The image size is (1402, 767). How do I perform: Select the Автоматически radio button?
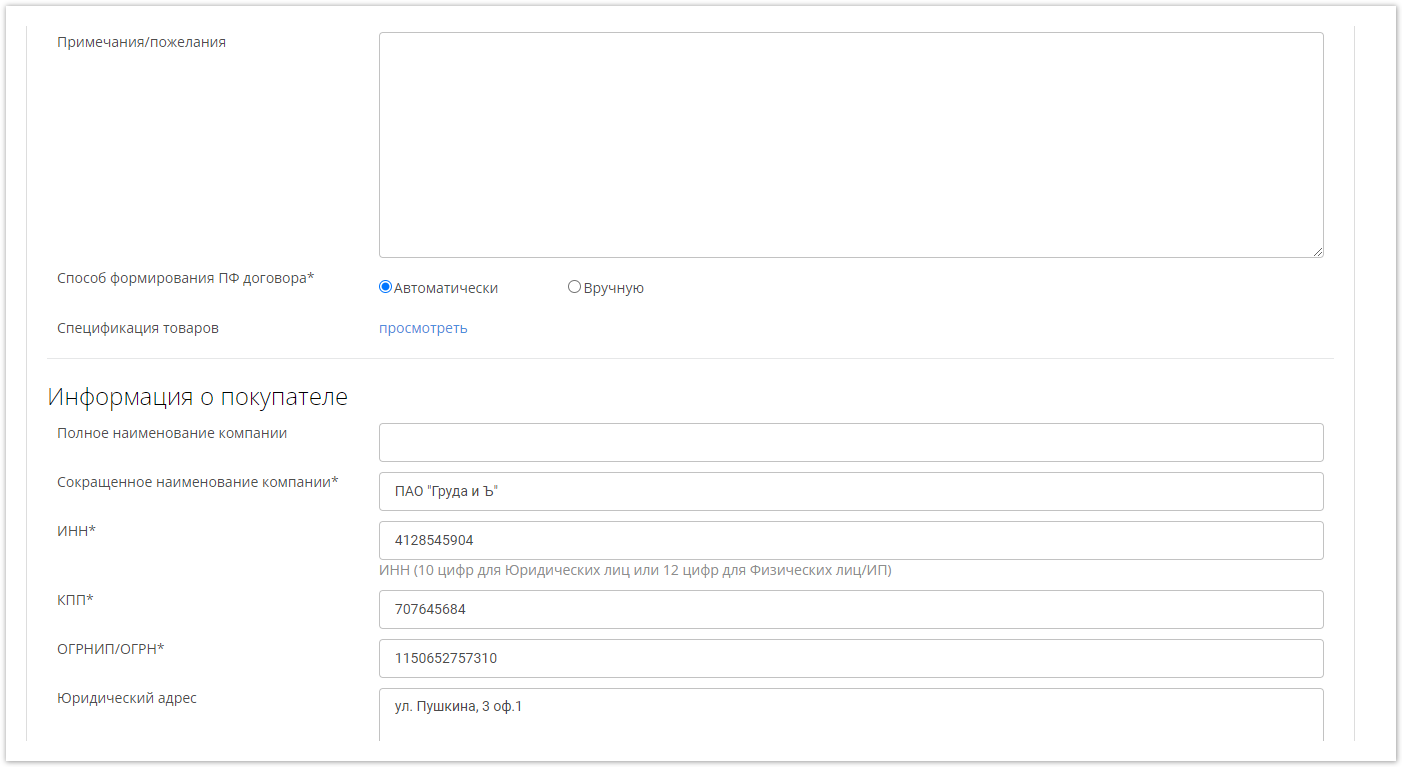point(385,287)
